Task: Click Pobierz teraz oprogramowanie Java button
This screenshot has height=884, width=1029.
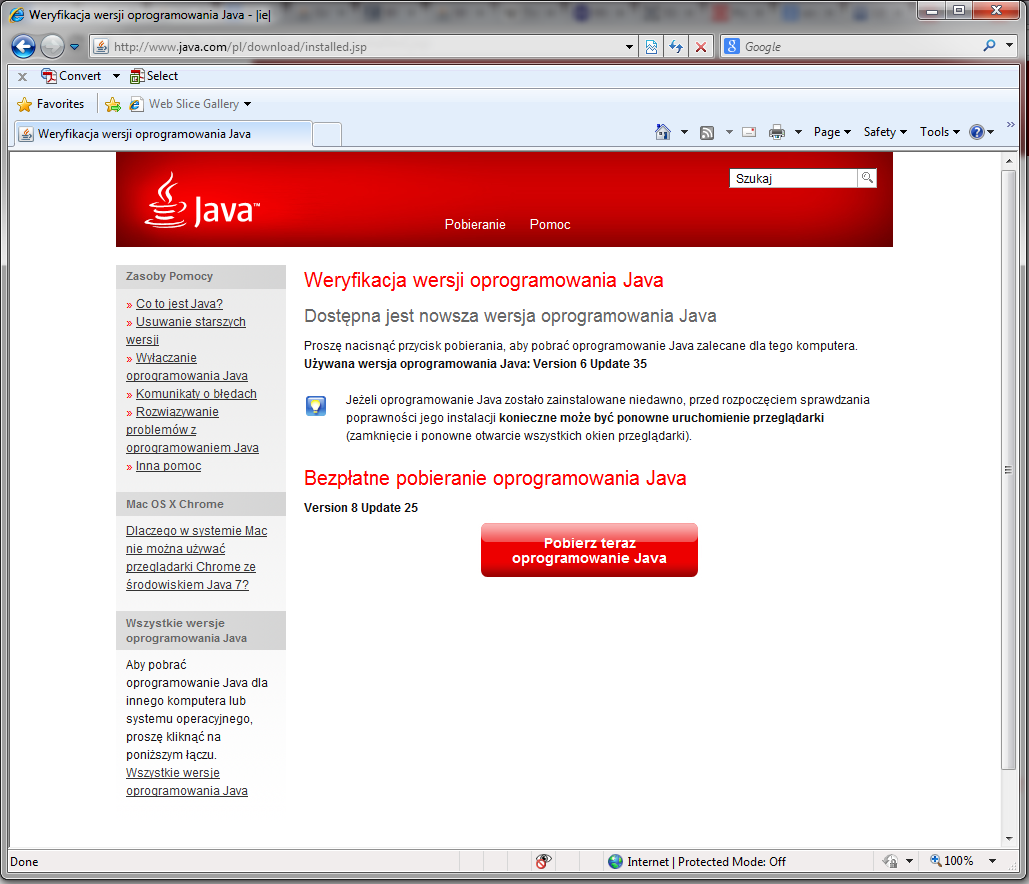Action: 589,550
